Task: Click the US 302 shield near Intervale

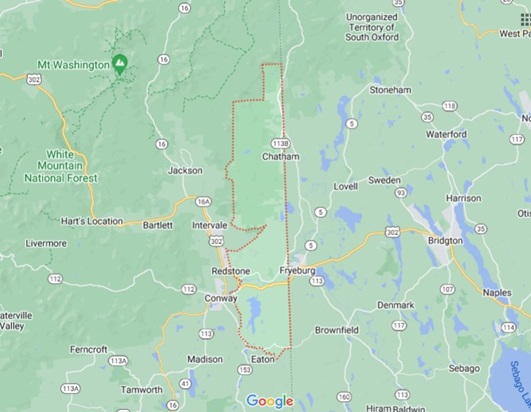Action: click(217, 241)
